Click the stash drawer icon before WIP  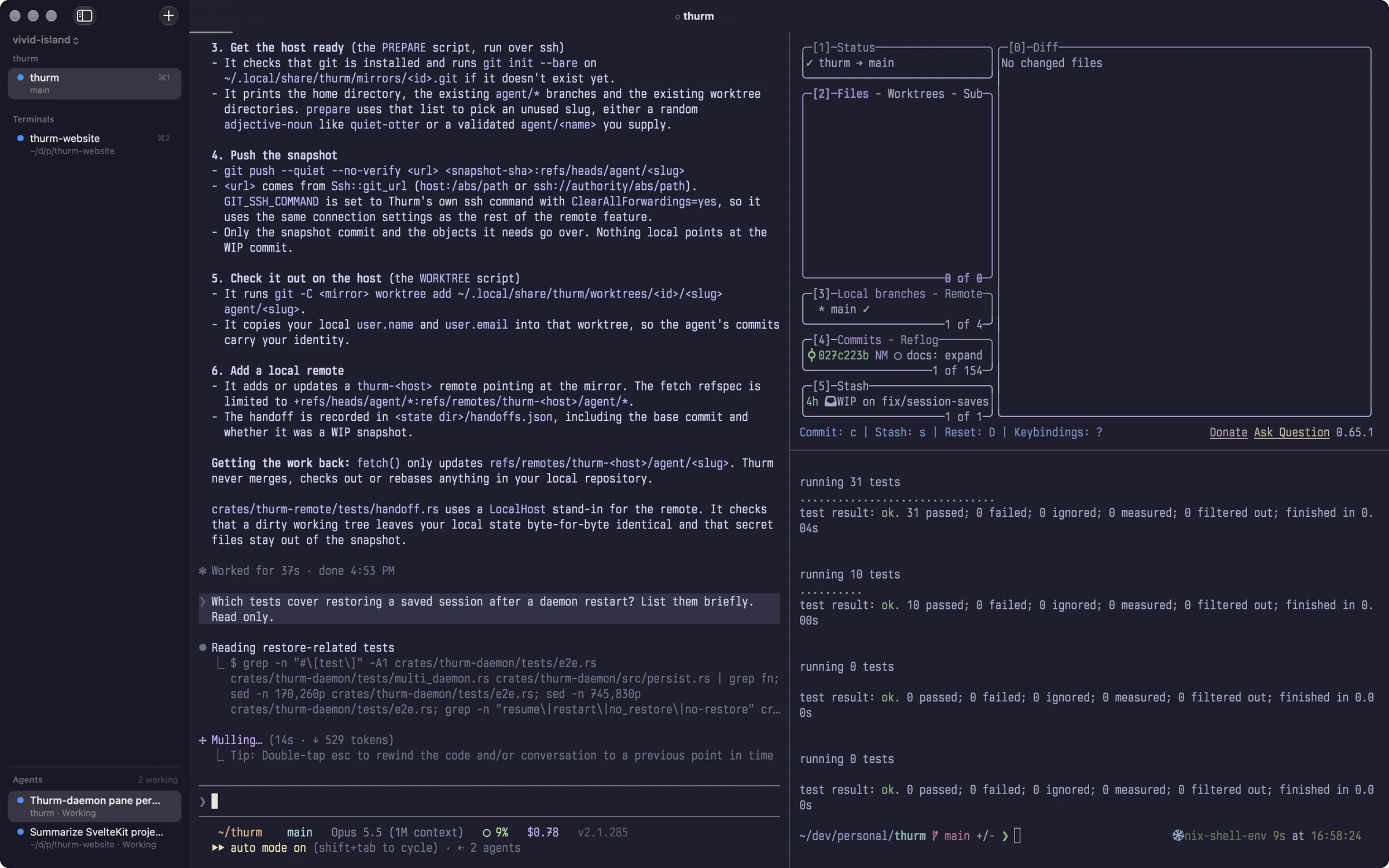830,402
